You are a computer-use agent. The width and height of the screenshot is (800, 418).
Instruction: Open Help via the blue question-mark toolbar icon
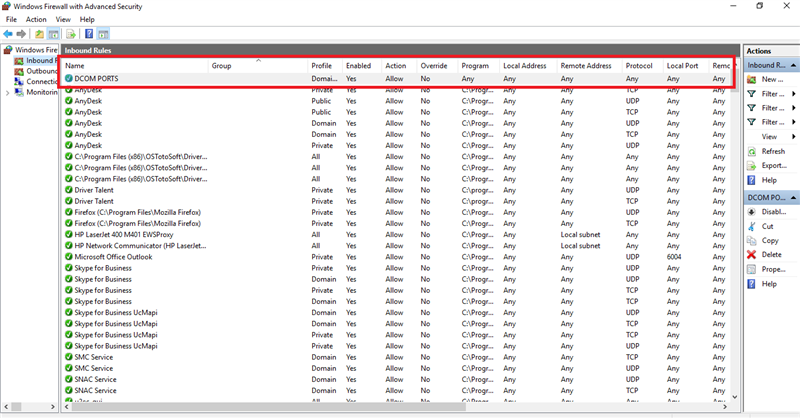coord(88,33)
